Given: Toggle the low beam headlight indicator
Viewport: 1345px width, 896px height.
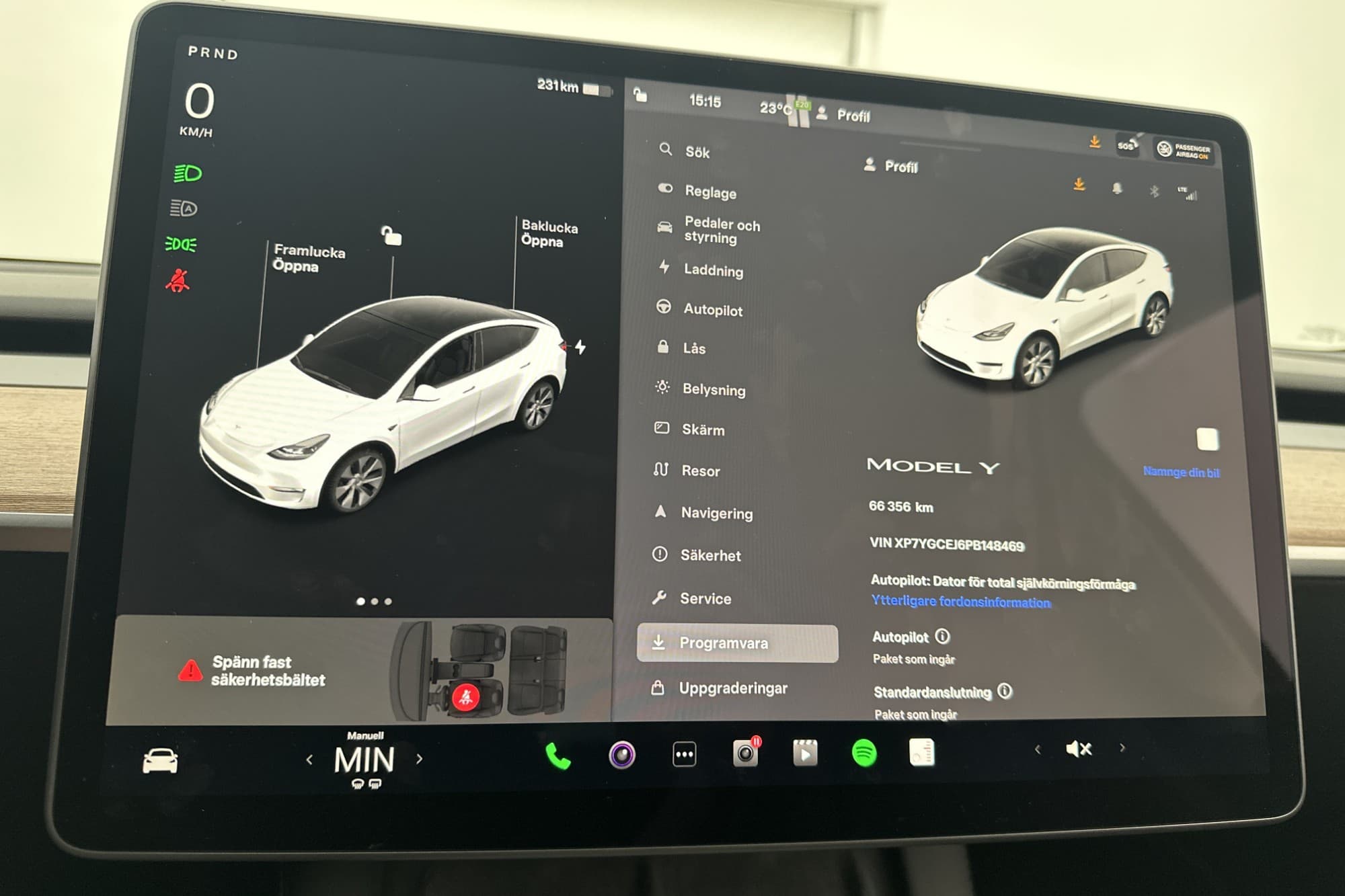Looking at the screenshot, I should 188,173.
